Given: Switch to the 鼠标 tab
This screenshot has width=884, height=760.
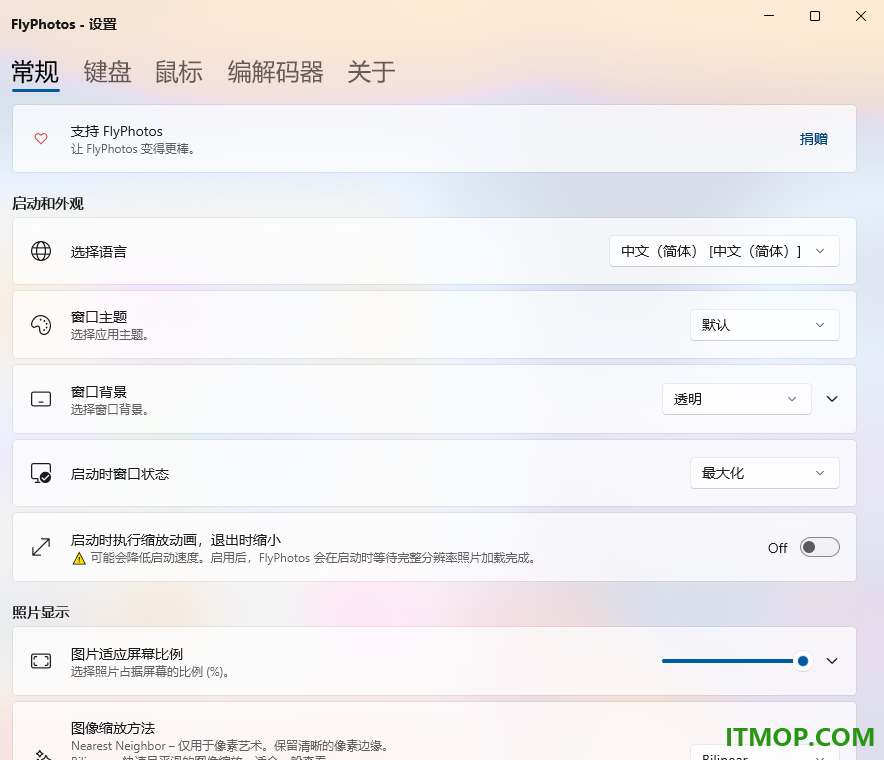Looking at the screenshot, I should pos(179,72).
